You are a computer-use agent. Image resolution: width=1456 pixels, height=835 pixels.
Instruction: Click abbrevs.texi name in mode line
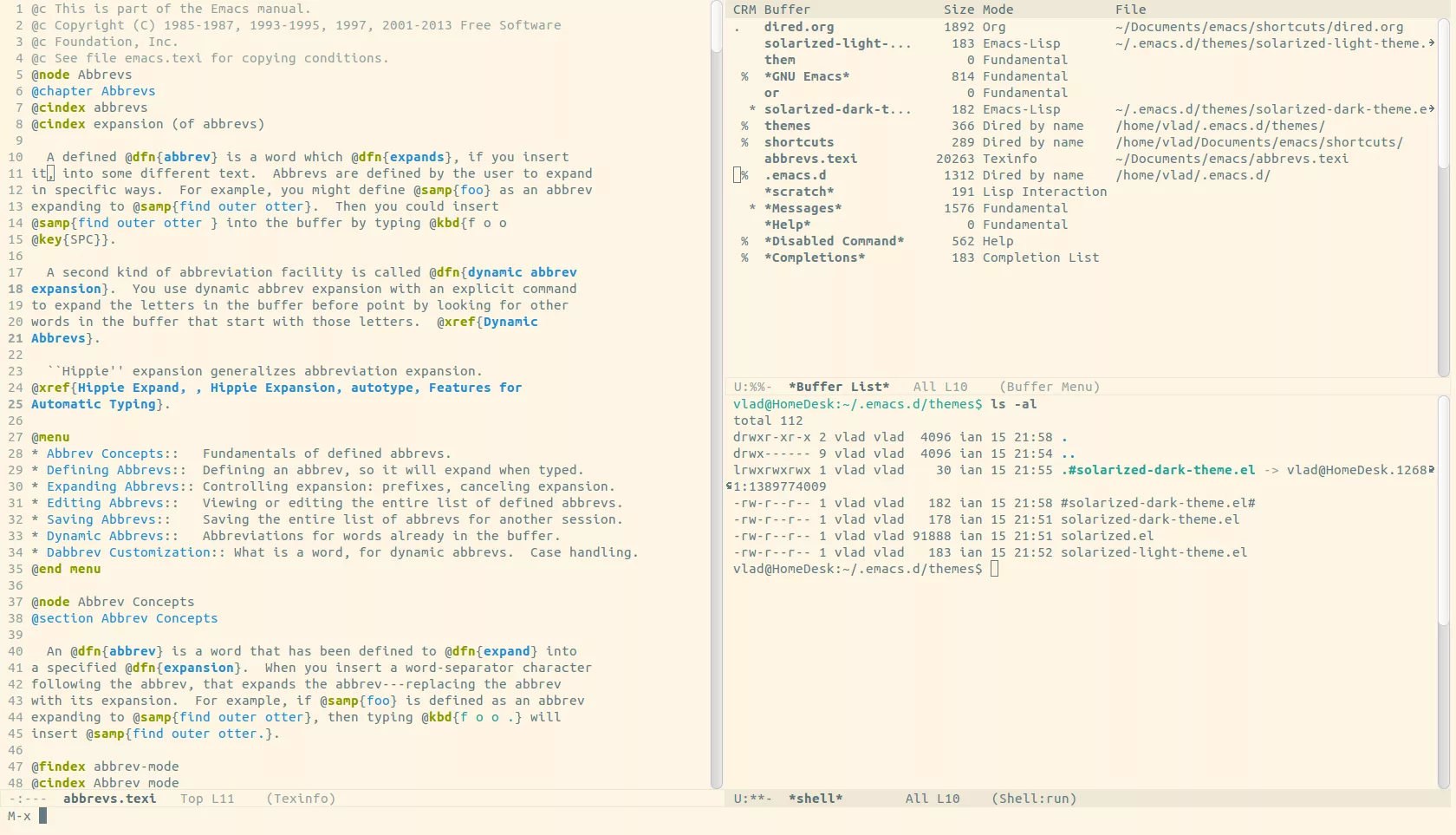(109, 799)
